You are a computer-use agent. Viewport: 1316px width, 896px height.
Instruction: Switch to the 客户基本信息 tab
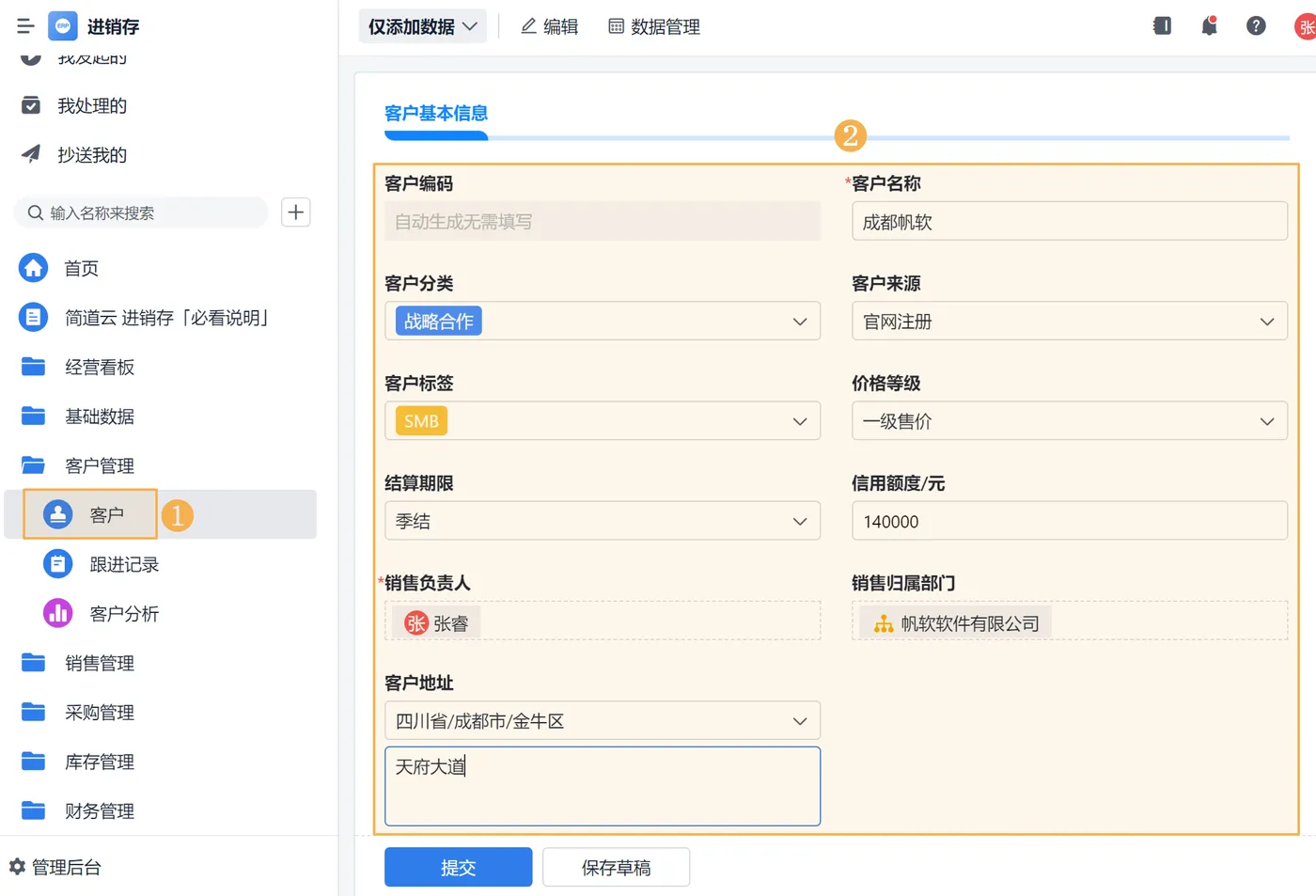point(436,114)
